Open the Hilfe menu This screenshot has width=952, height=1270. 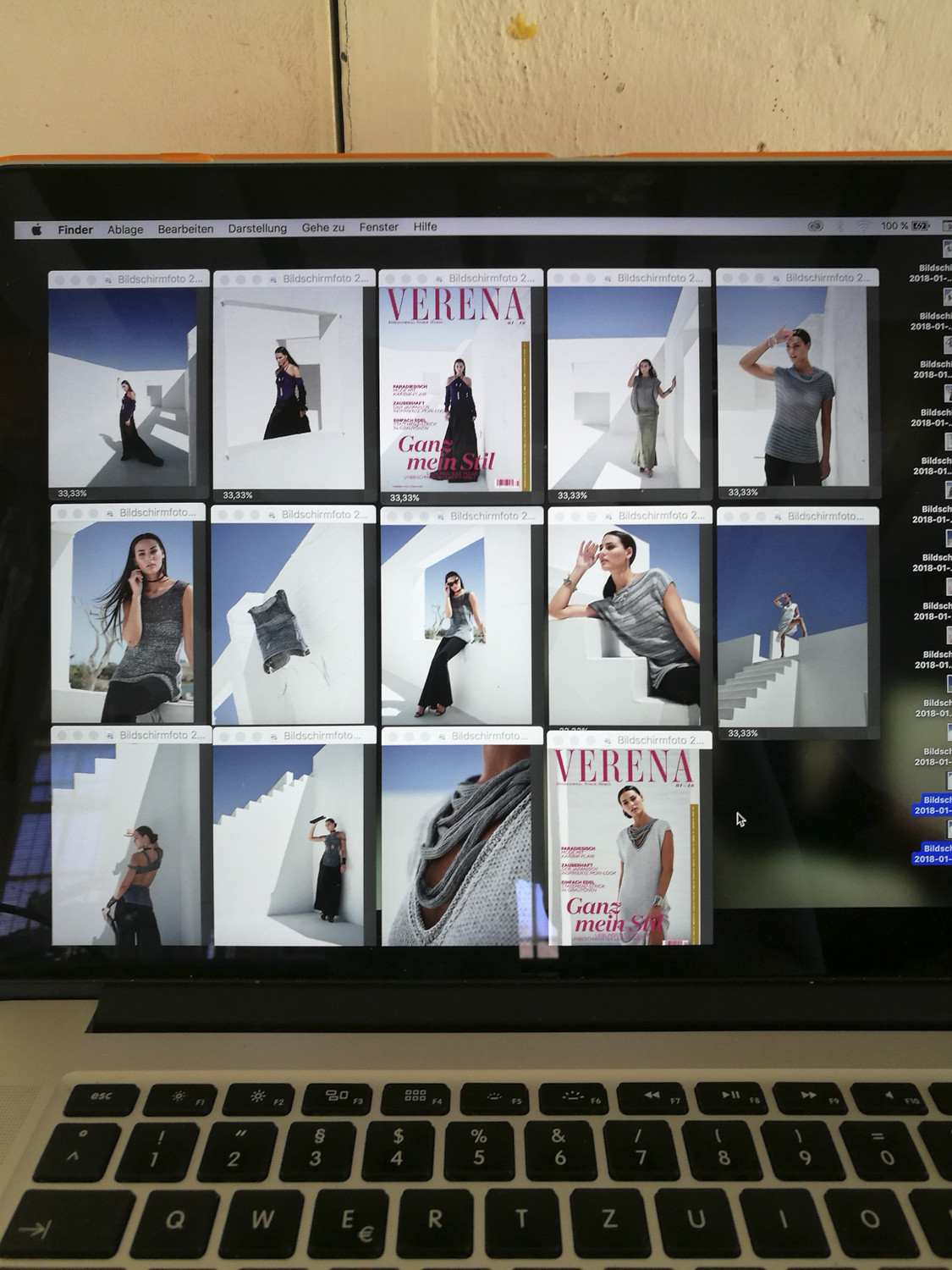point(425,227)
